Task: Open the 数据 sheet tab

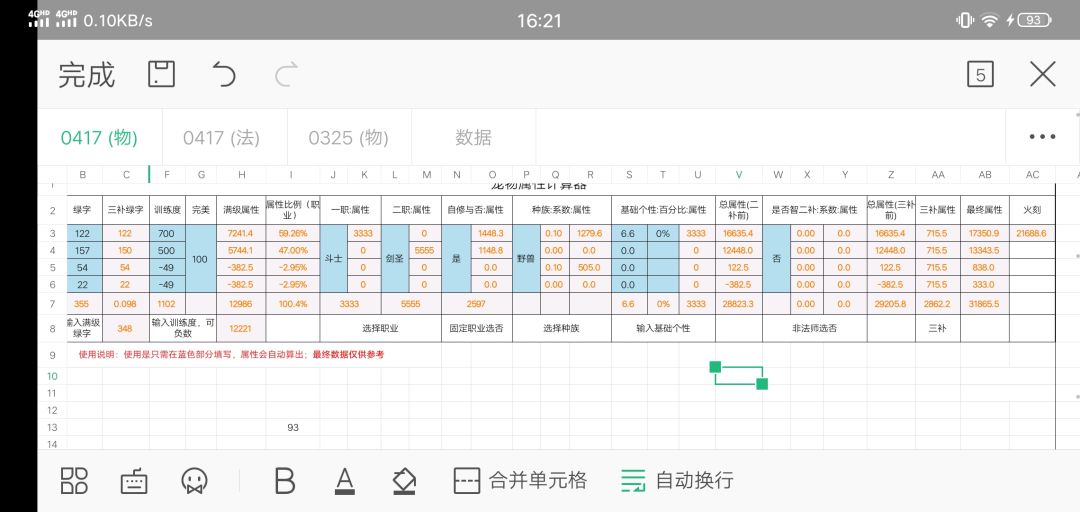Action: tap(473, 138)
